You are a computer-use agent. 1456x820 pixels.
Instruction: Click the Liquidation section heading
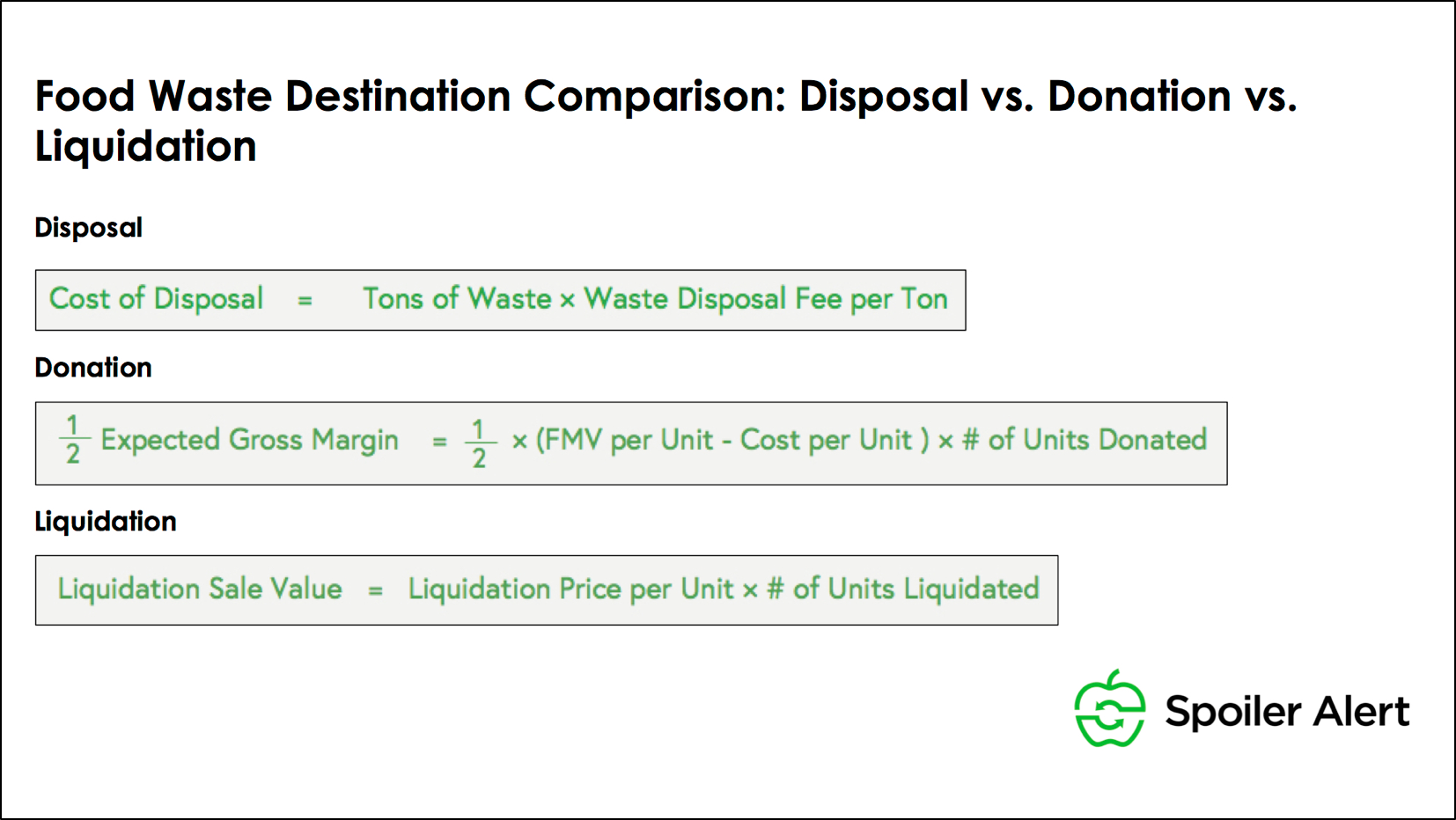tap(106, 522)
